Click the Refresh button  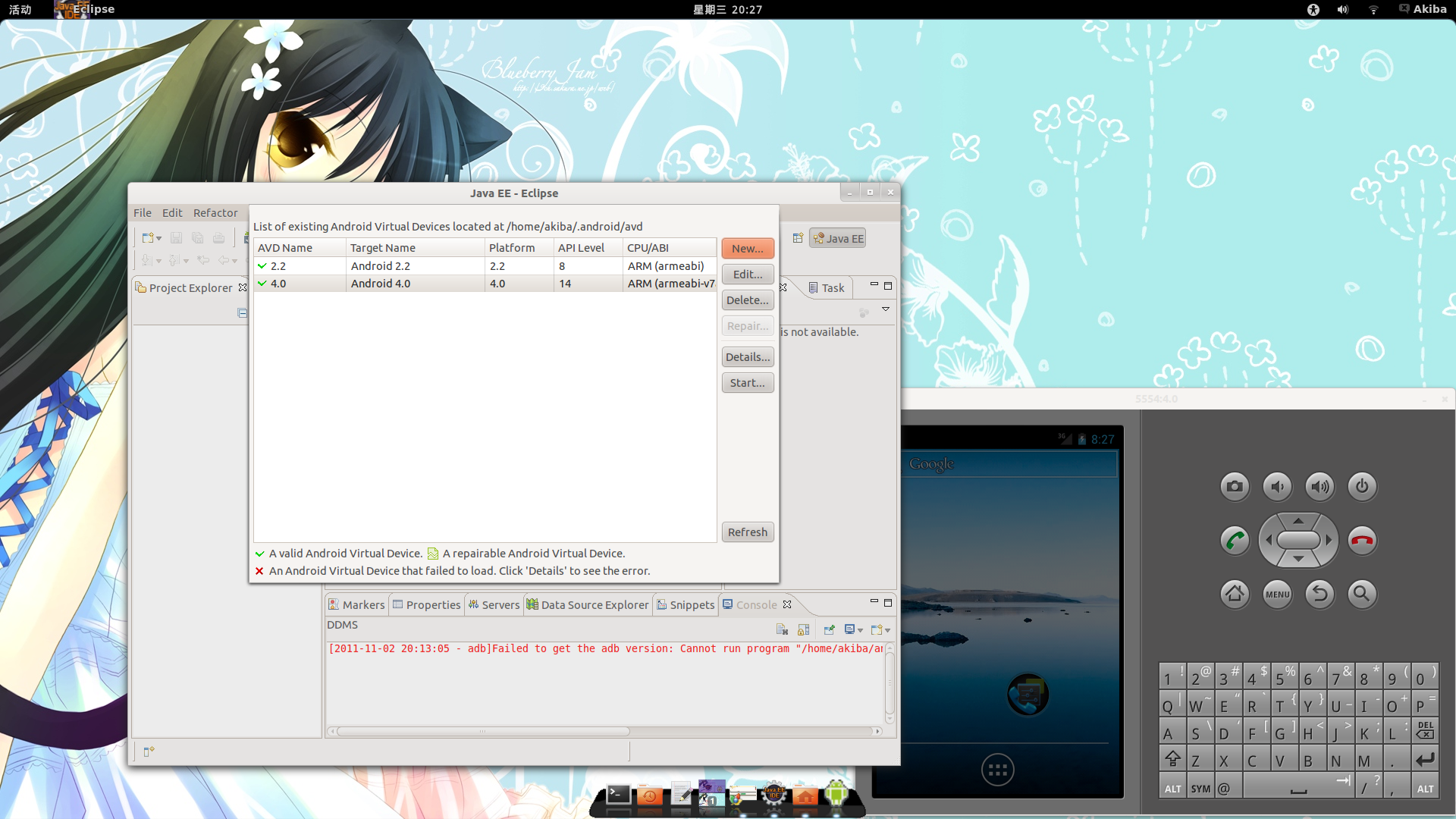pyautogui.click(x=748, y=532)
